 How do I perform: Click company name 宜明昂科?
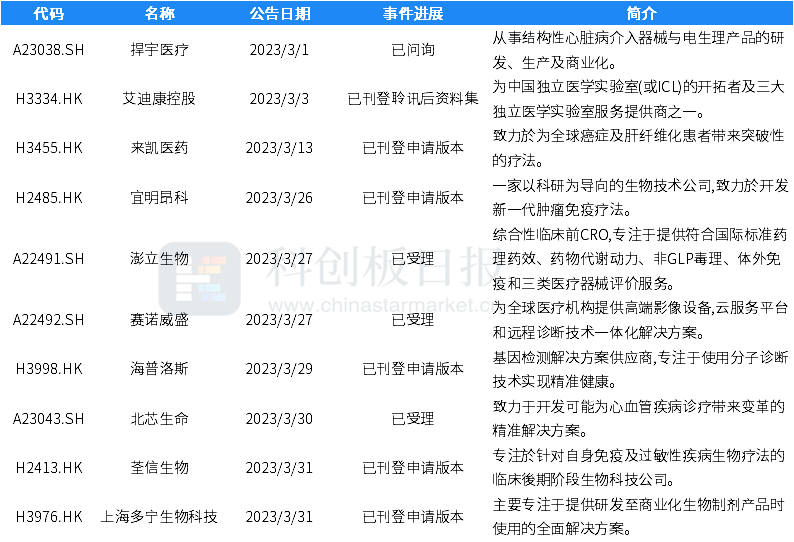(160, 198)
